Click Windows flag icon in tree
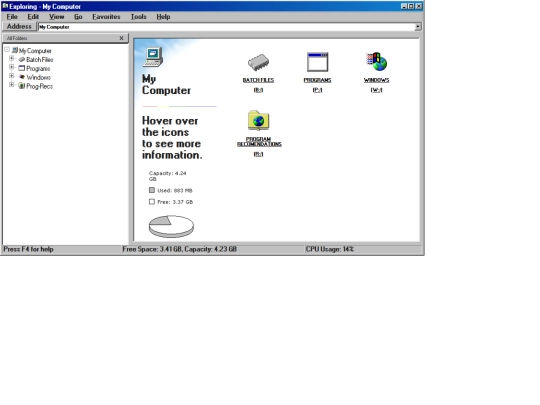 click(x=22, y=77)
